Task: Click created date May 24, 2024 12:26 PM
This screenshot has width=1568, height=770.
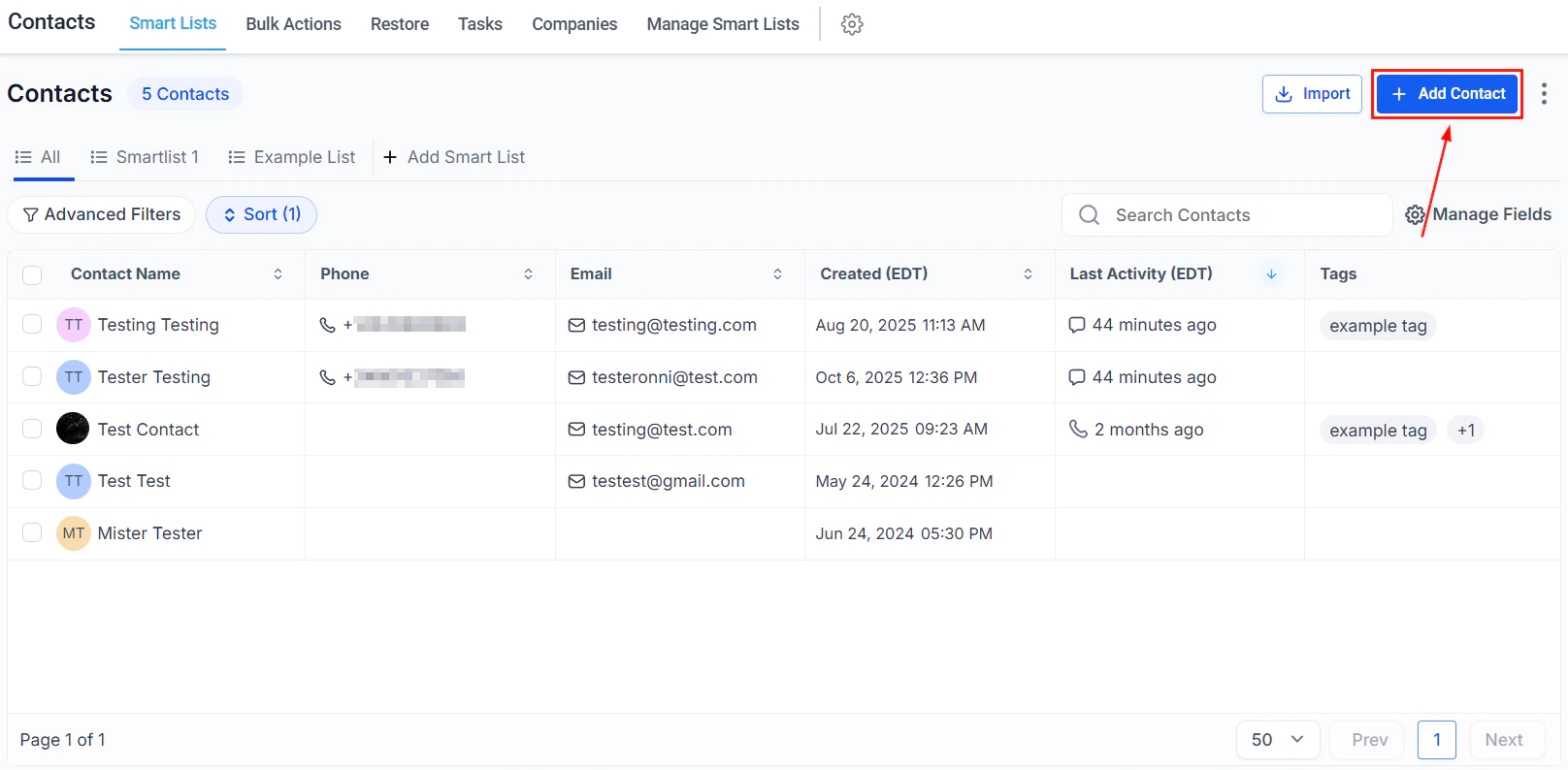Action: pos(904,481)
